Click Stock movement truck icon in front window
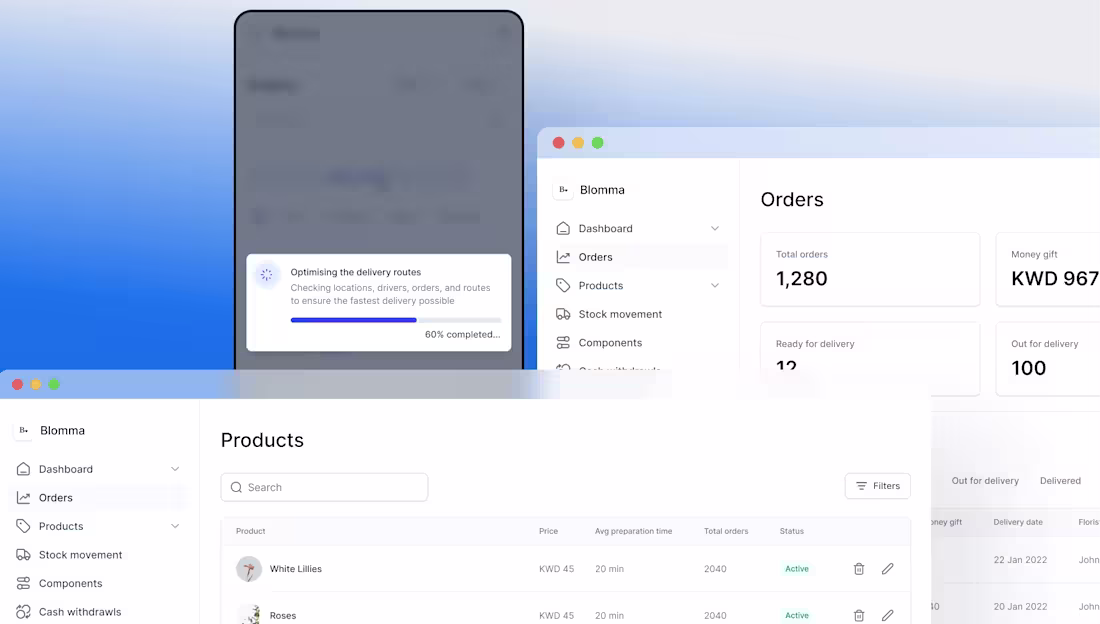The image size is (1100, 624). click(x=23, y=555)
